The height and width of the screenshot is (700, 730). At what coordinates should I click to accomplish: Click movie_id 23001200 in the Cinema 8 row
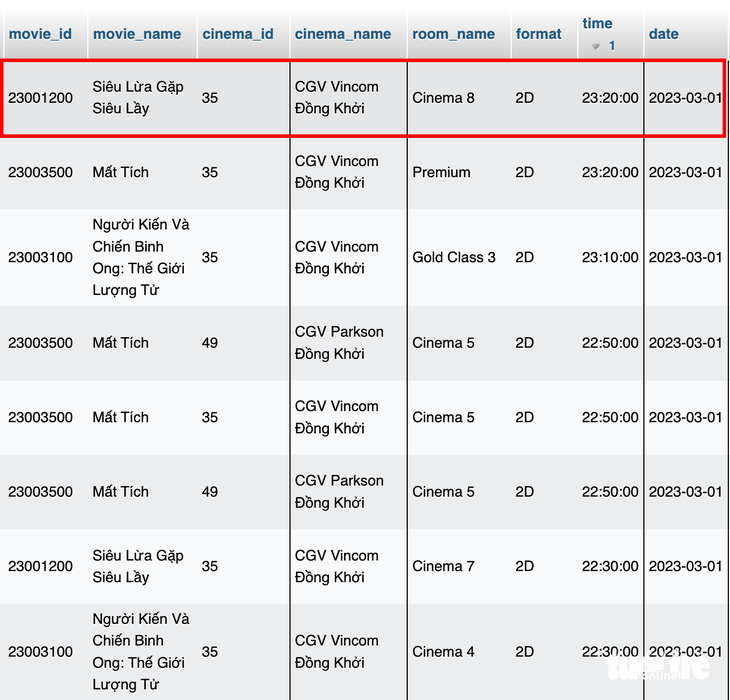[x=41, y=98]
